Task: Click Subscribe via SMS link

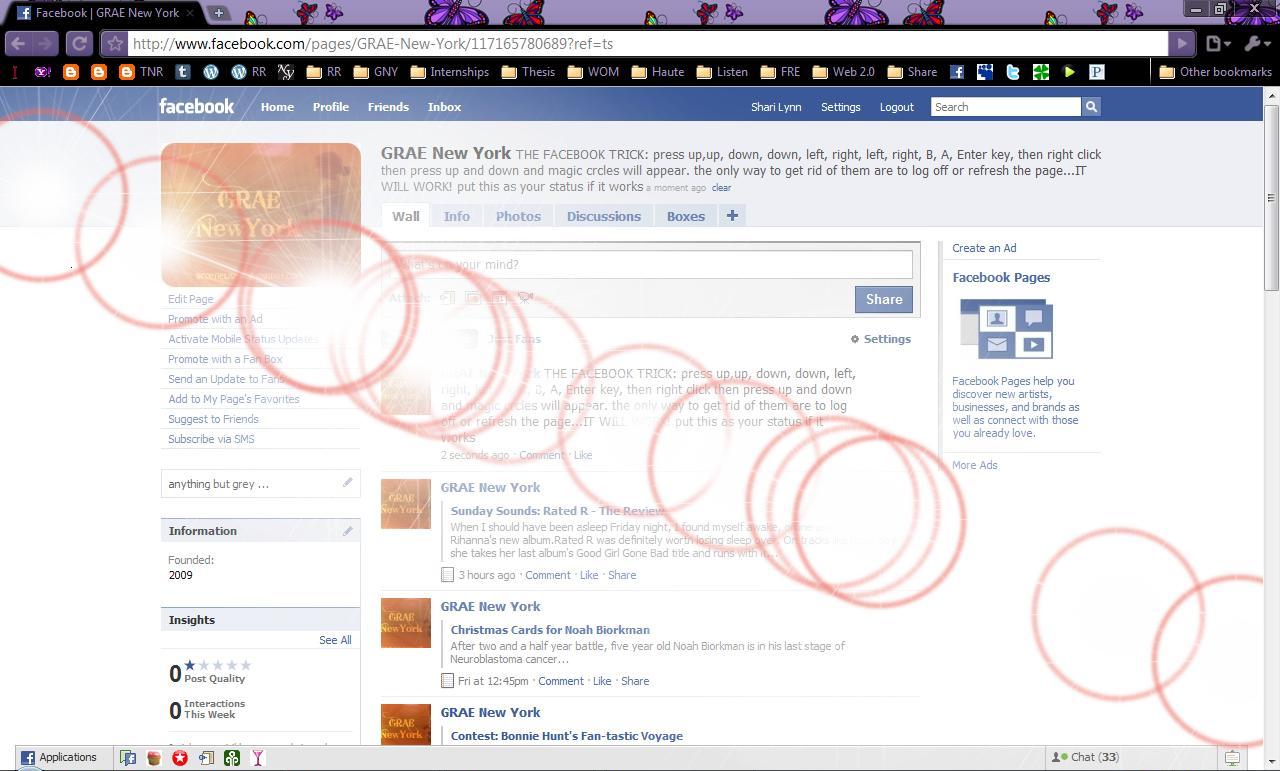Action: 211,439
